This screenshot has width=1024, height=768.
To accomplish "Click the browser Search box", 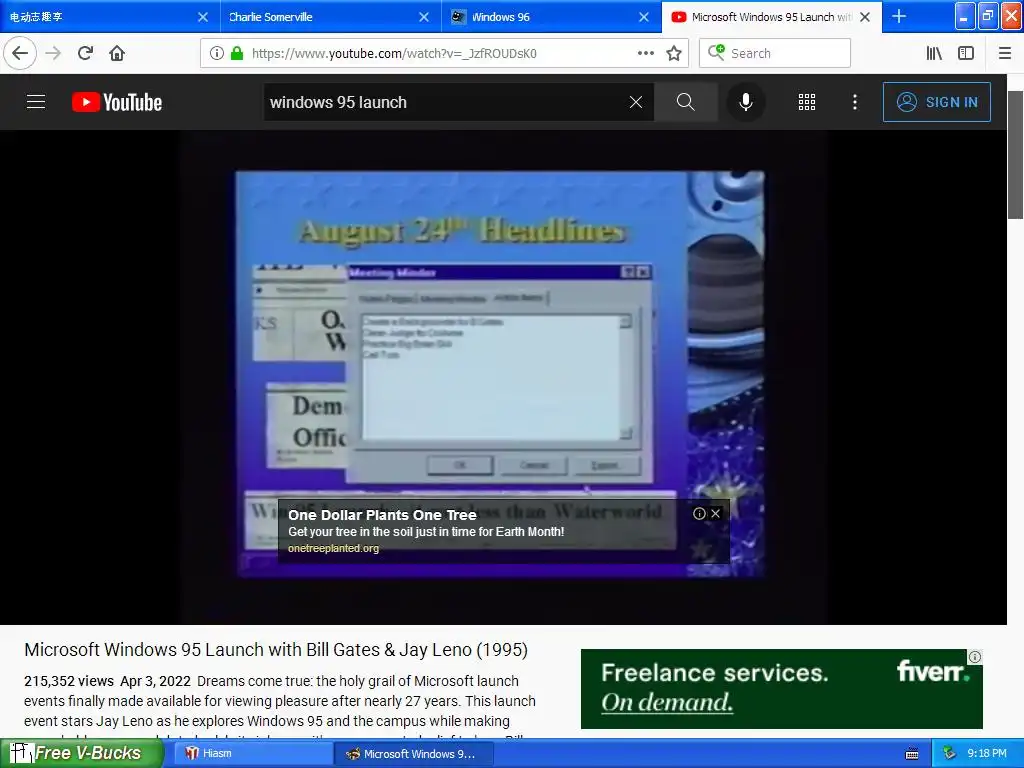I will (x=775, y=53).
